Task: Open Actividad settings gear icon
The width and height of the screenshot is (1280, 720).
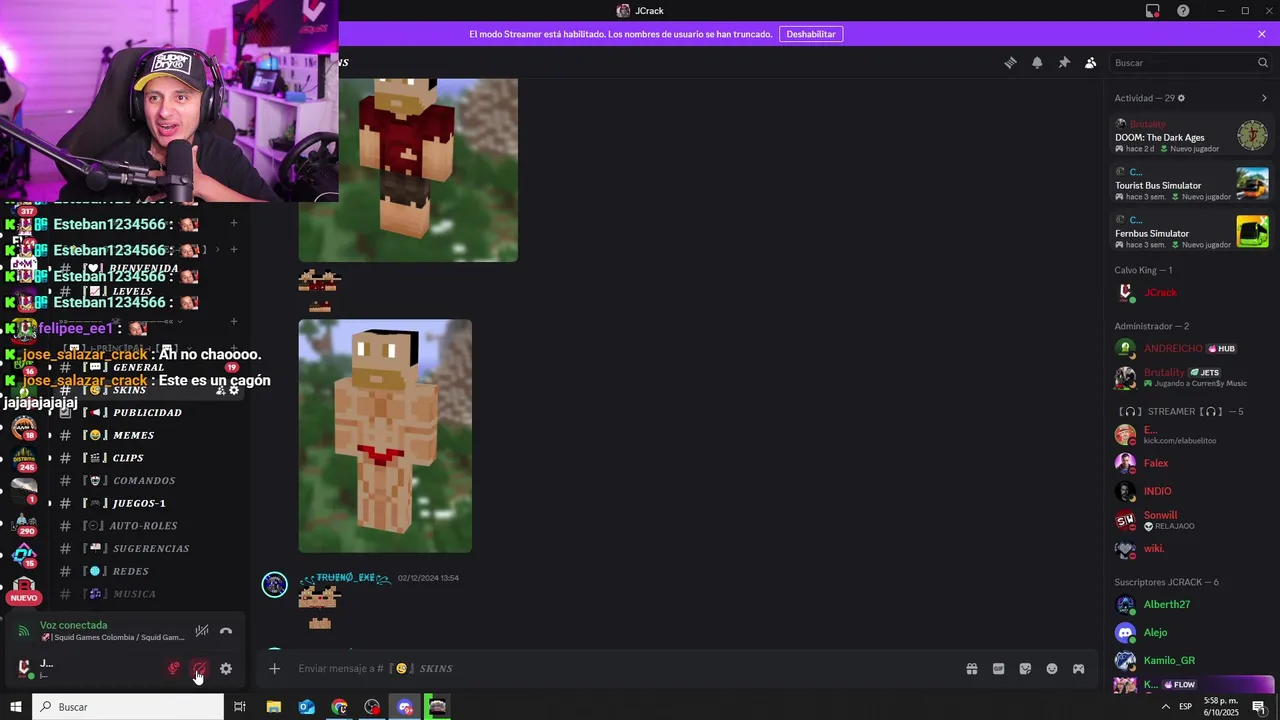Action: [x=1181, y=98]
